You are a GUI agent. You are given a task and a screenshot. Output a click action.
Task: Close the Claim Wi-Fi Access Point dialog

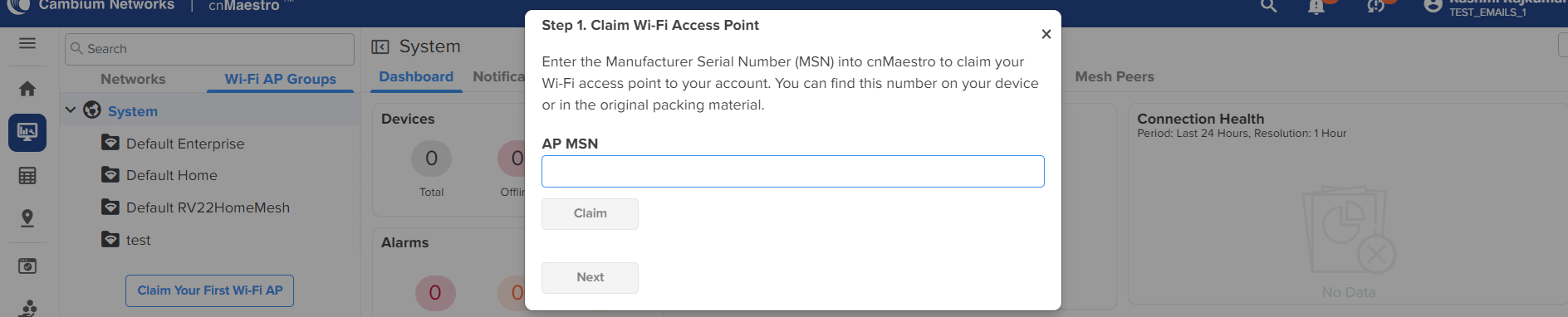coord(1046,34)
